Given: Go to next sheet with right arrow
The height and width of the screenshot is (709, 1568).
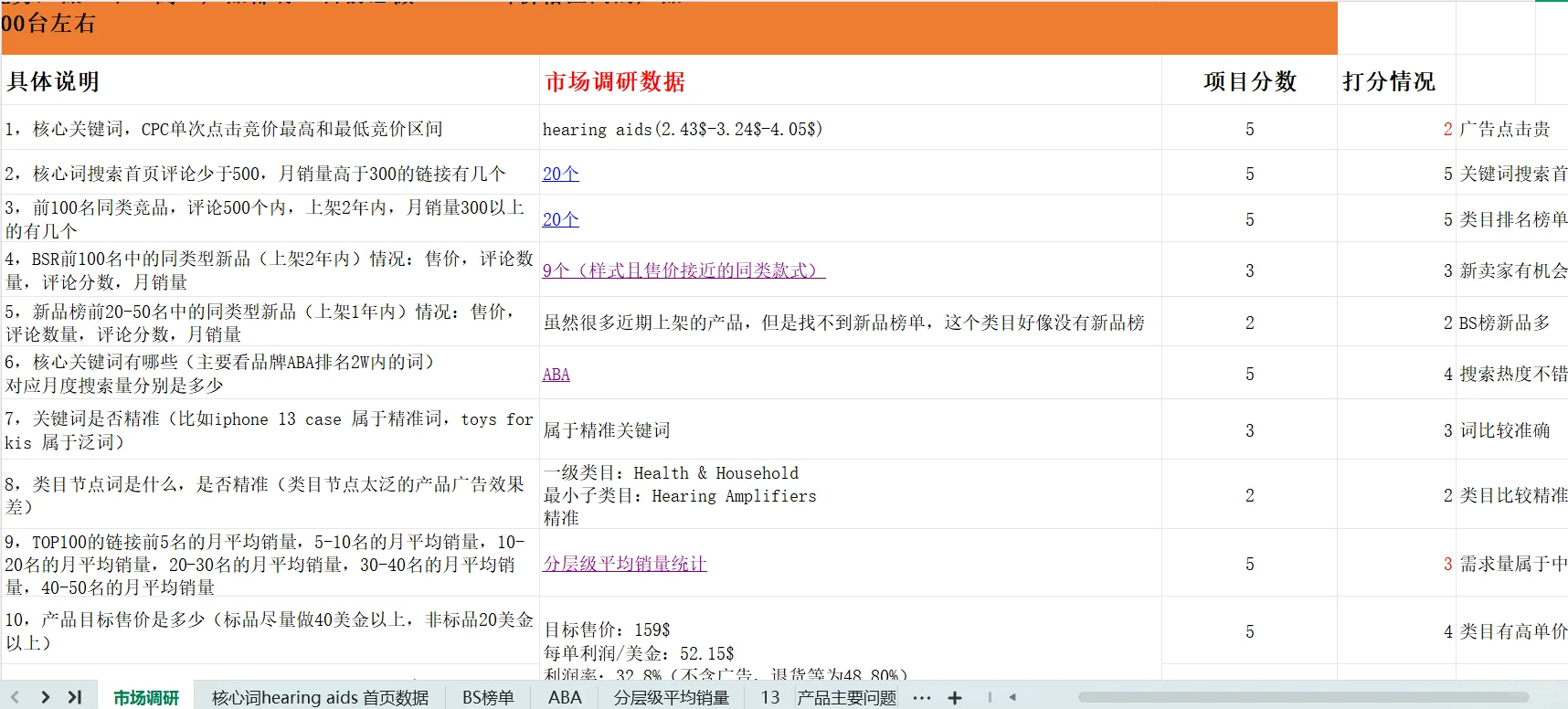Looking at the screenshot, I should (45, 697).
